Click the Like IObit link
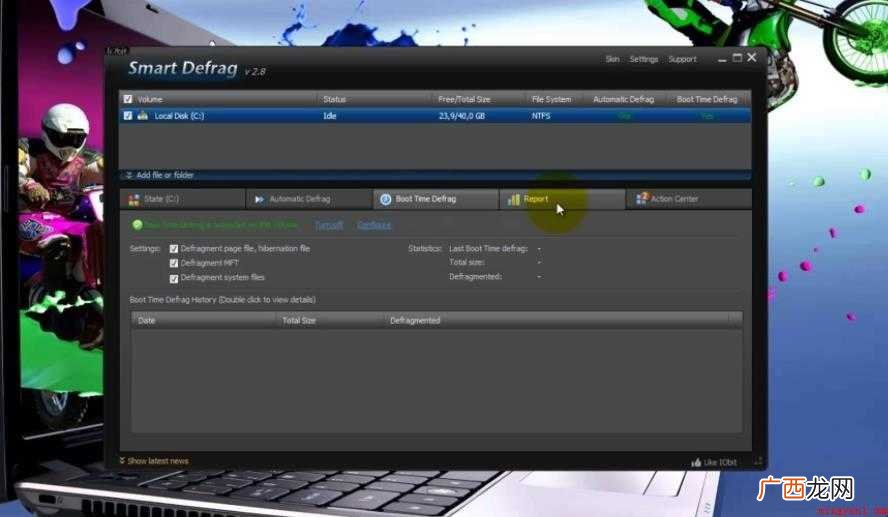The height and width of the screenshot is (517, 888). click(x=720, y=462)
